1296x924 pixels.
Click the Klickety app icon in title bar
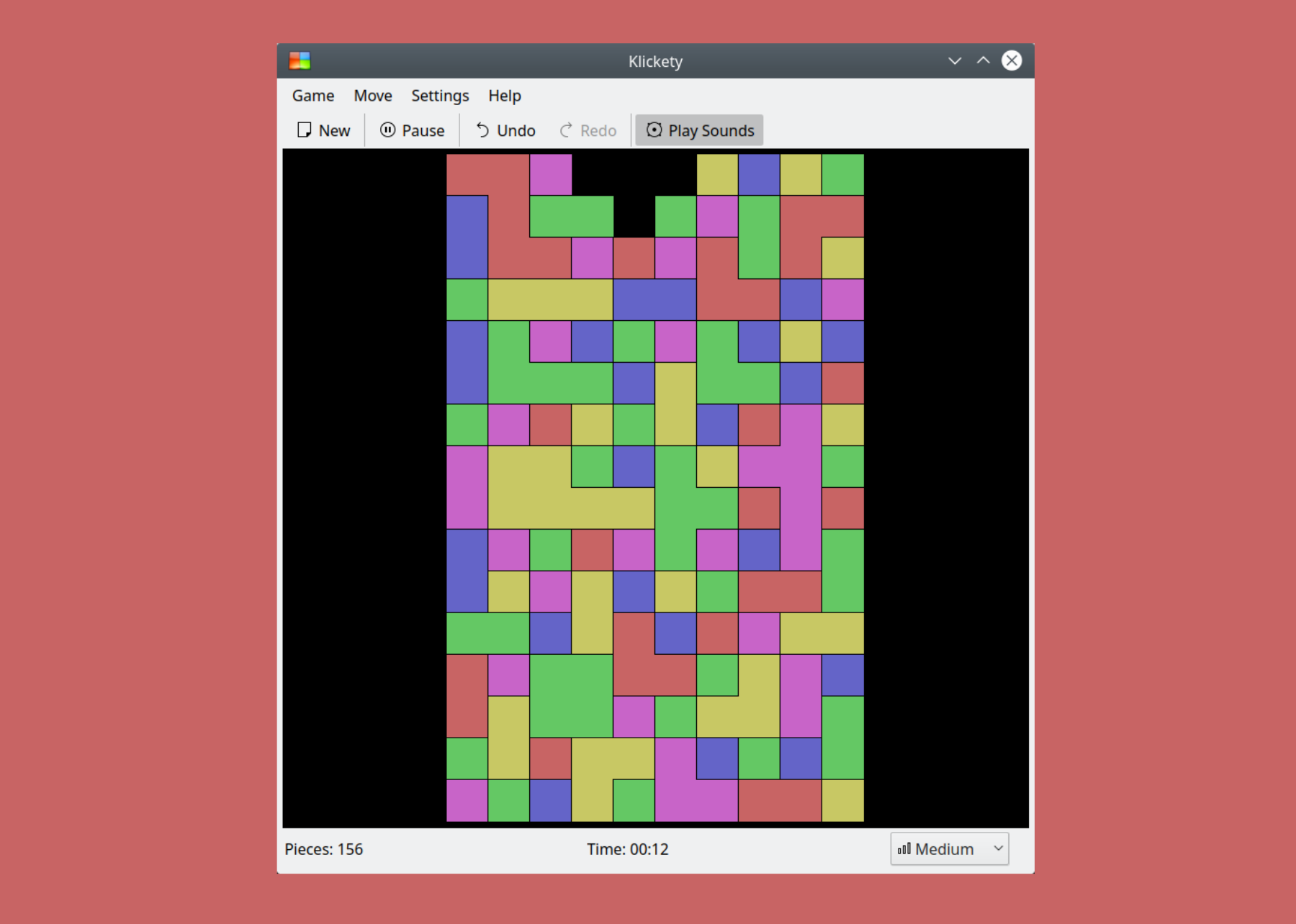tap(300, 61)
